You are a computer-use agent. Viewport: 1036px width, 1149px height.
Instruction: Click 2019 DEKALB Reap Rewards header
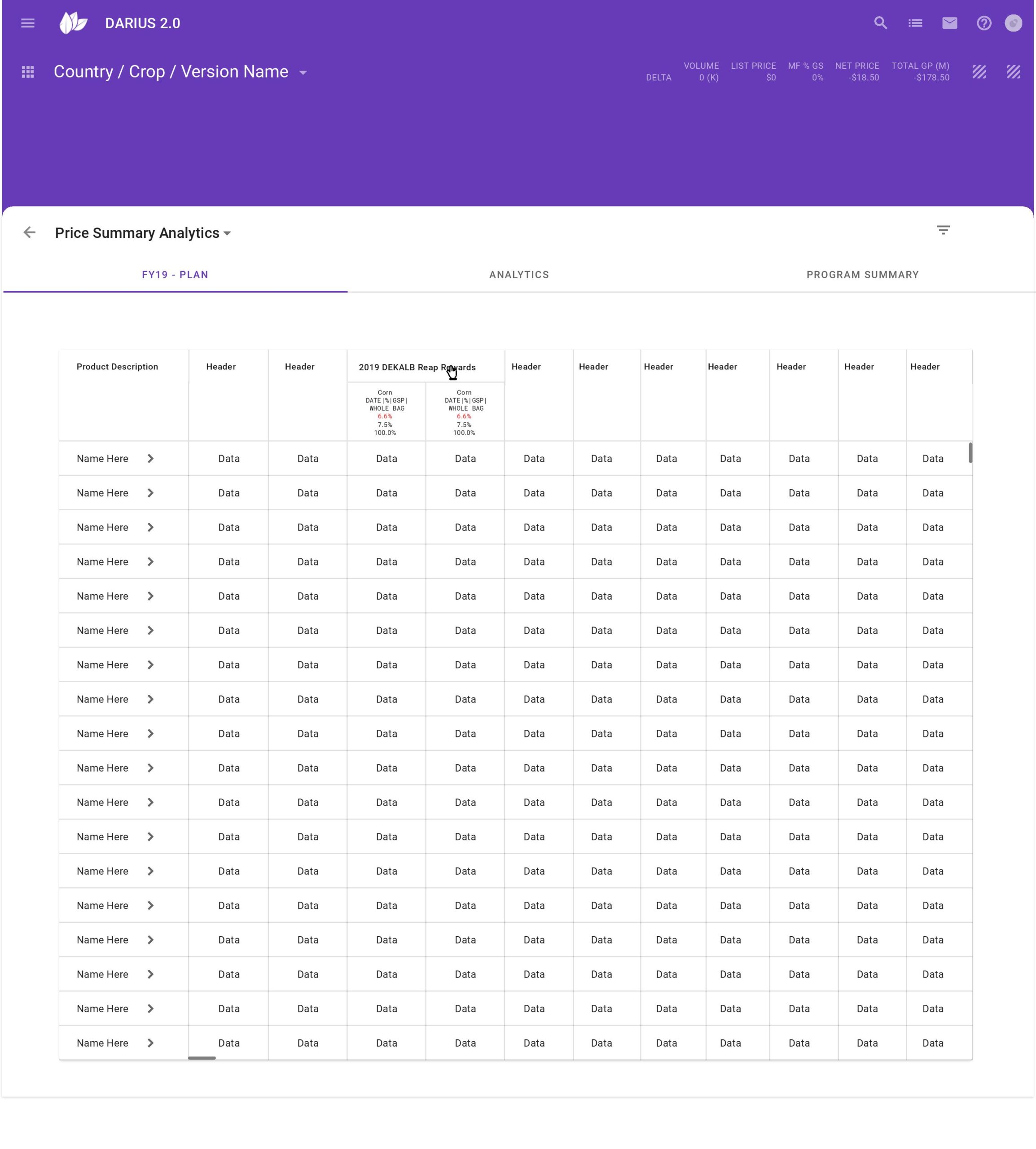(x=417, y=367)
